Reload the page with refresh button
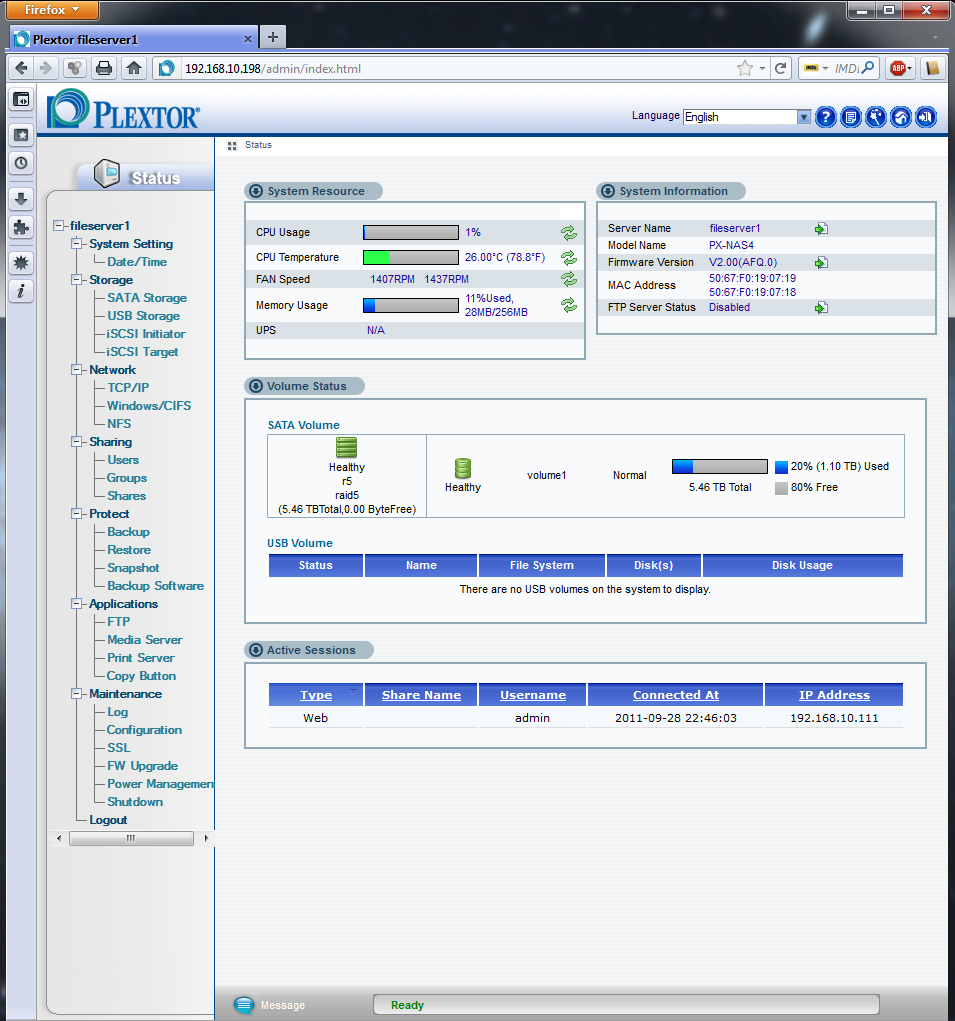This screenshot has height=1021, width=955. [781, 68]
